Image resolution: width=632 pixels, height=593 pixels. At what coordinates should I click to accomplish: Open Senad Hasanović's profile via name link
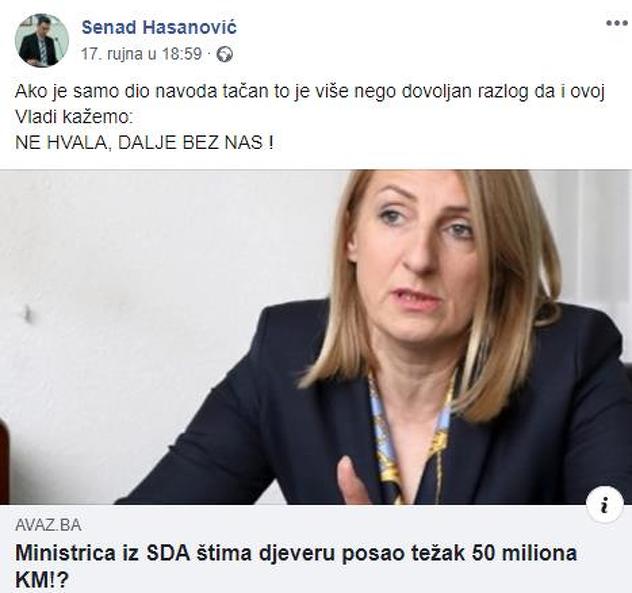coord(159,27)
